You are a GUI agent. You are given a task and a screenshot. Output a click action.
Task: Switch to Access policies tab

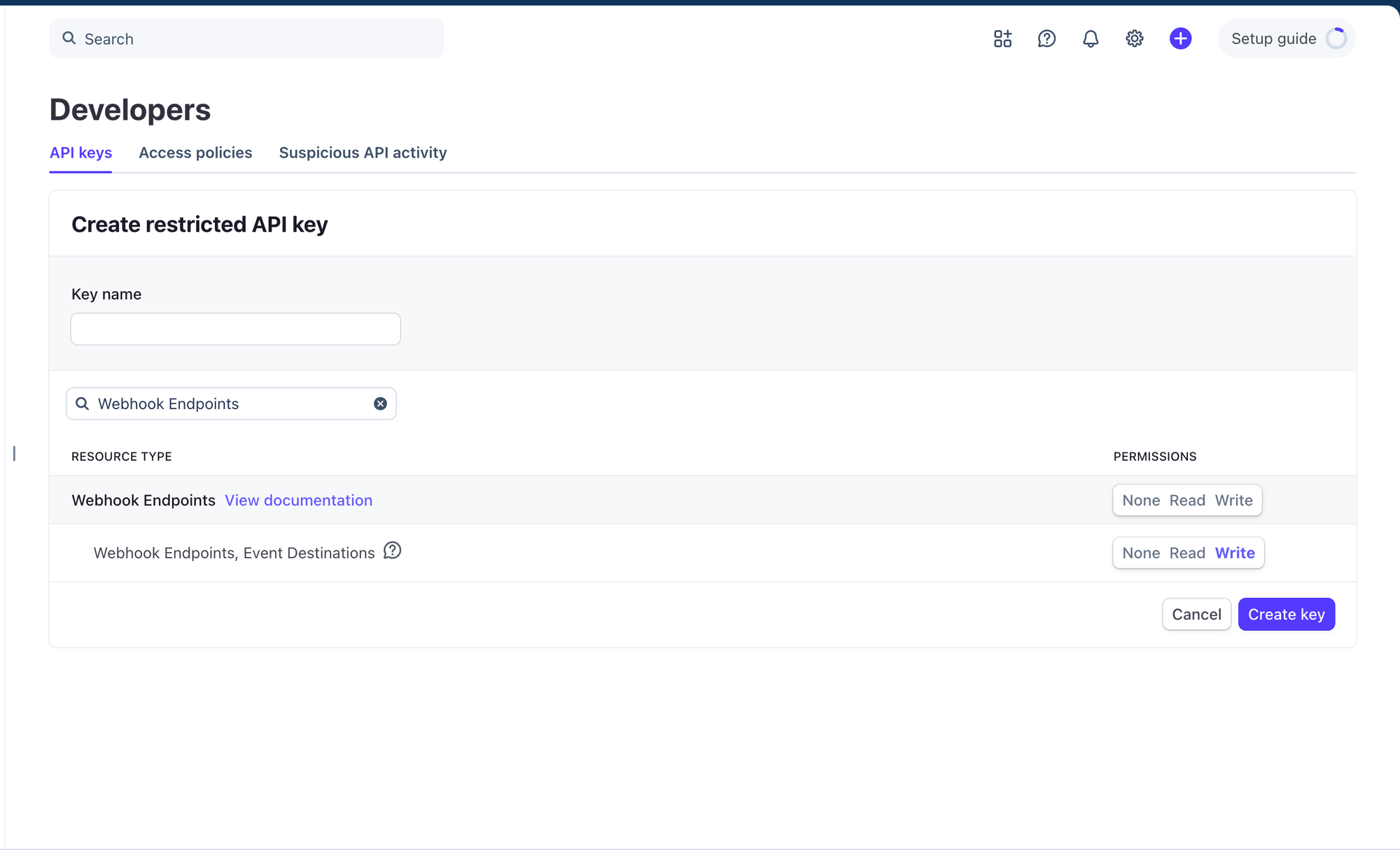[x=195, y=153]
